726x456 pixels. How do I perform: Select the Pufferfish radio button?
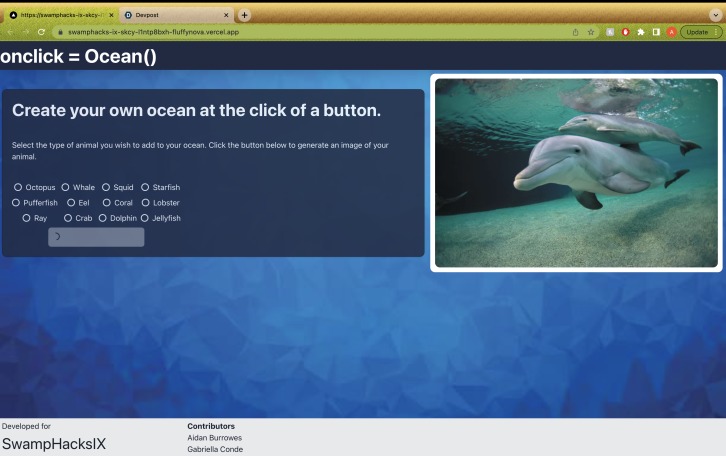tap(16, 202)
